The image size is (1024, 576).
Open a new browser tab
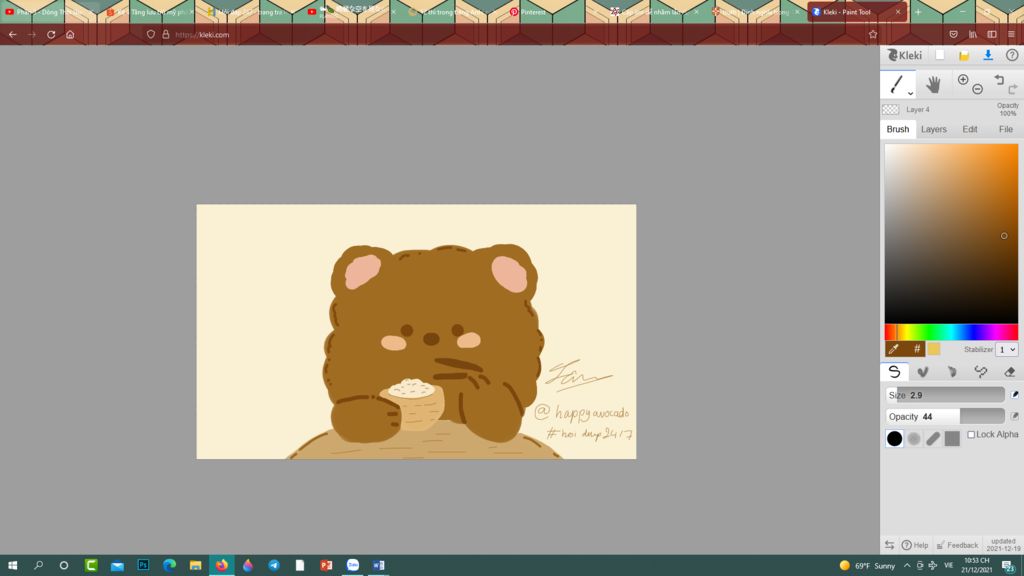[x=918, y=12]
